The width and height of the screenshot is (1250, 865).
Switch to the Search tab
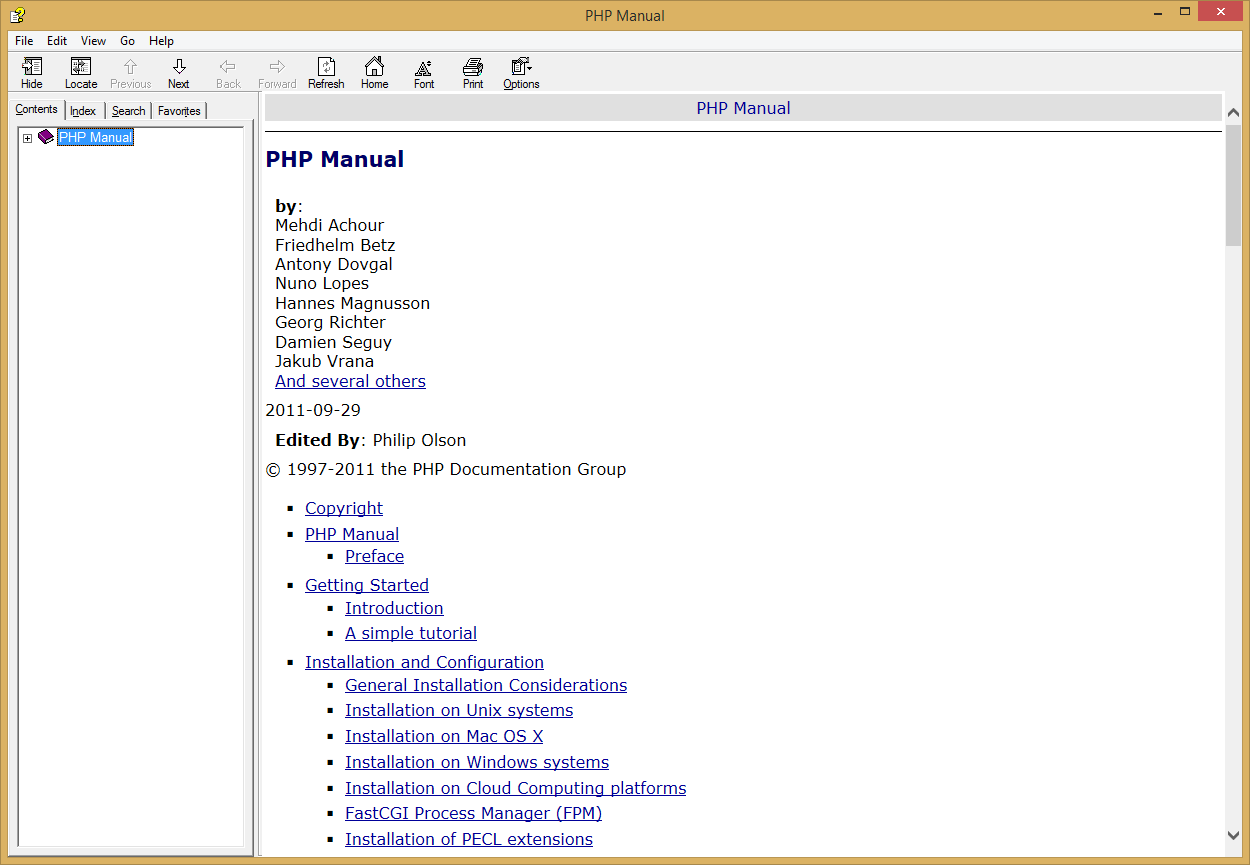pos(129,111)
